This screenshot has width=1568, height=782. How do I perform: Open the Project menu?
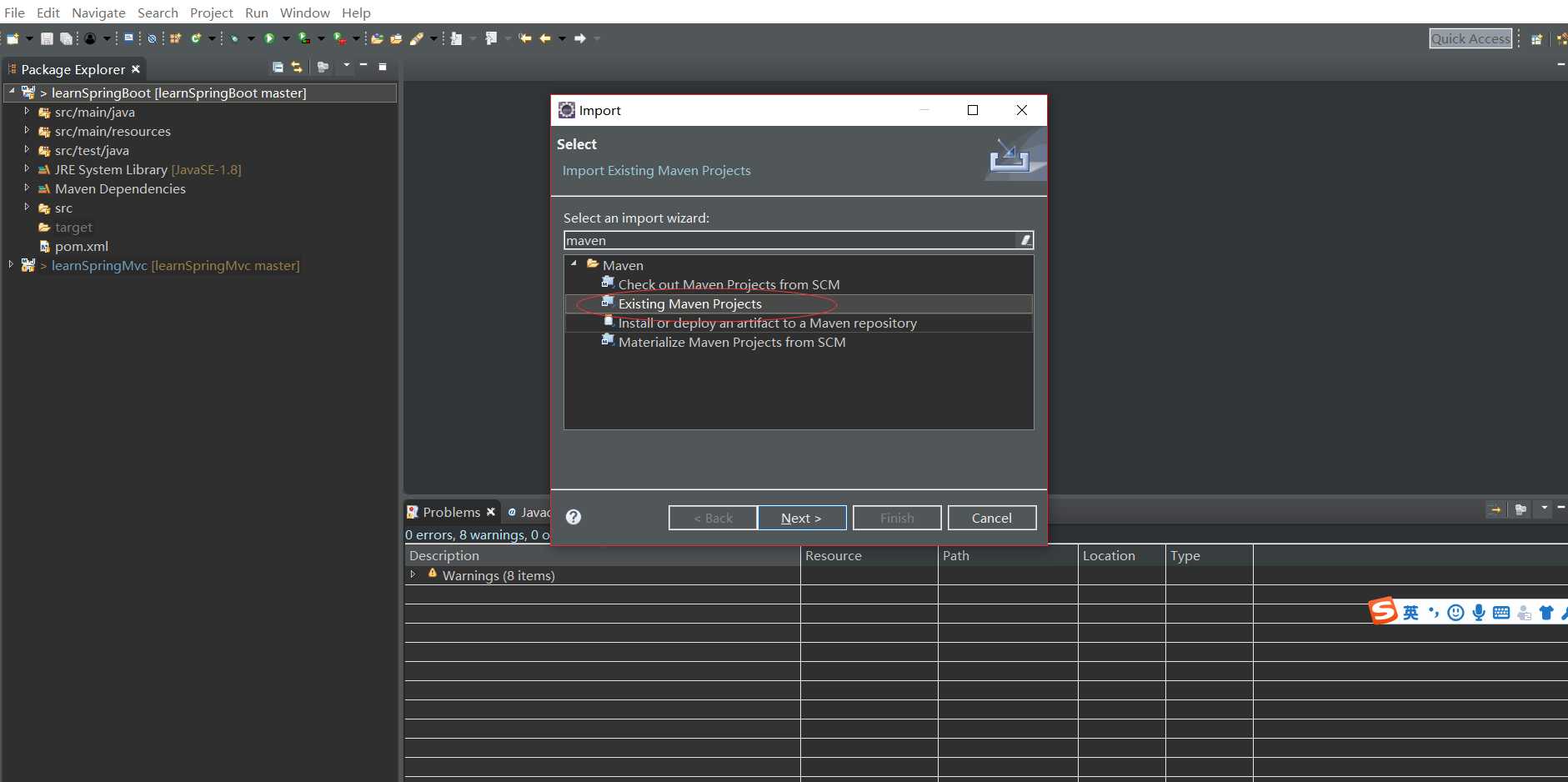[211, 13]
